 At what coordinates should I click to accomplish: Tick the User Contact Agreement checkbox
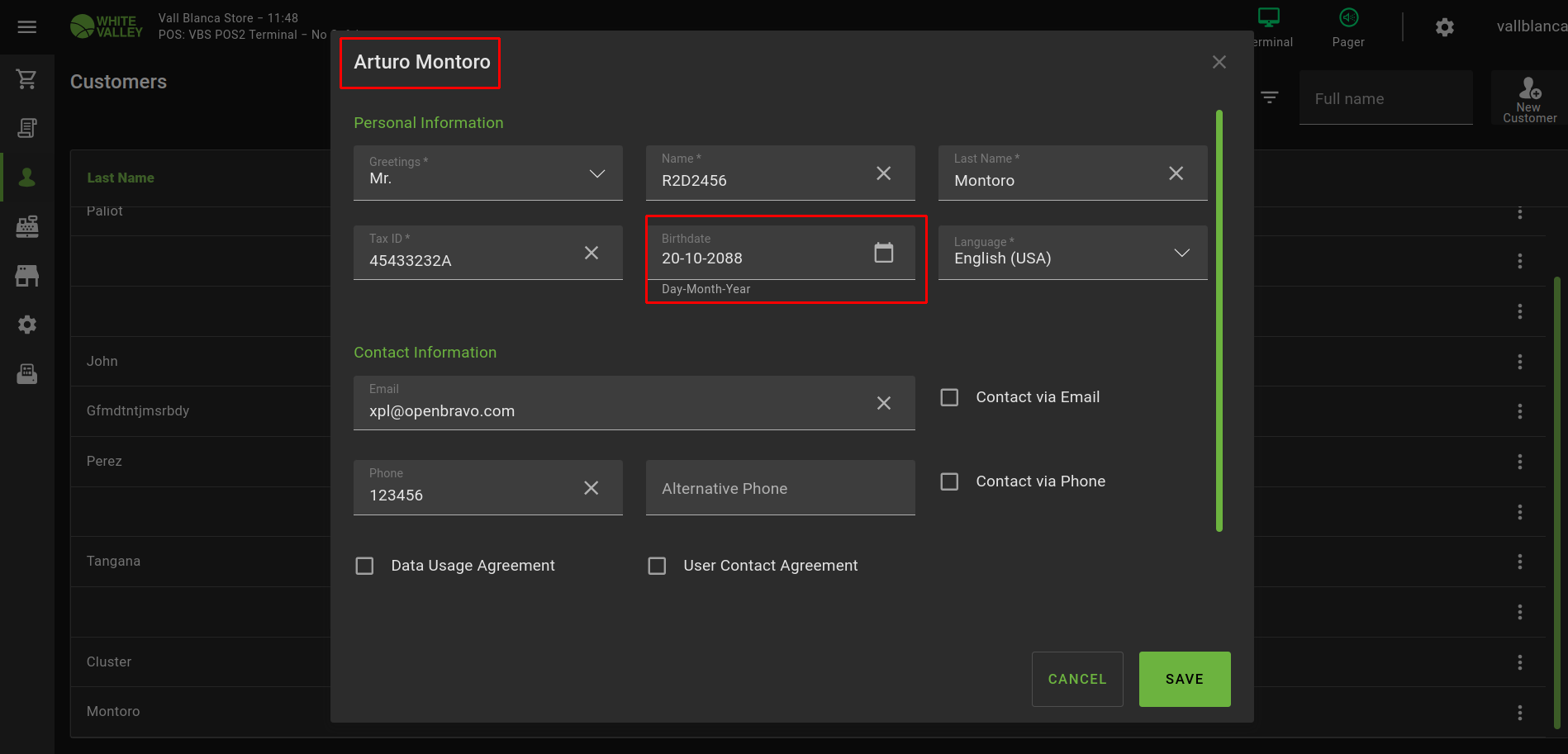pos(657,566)
